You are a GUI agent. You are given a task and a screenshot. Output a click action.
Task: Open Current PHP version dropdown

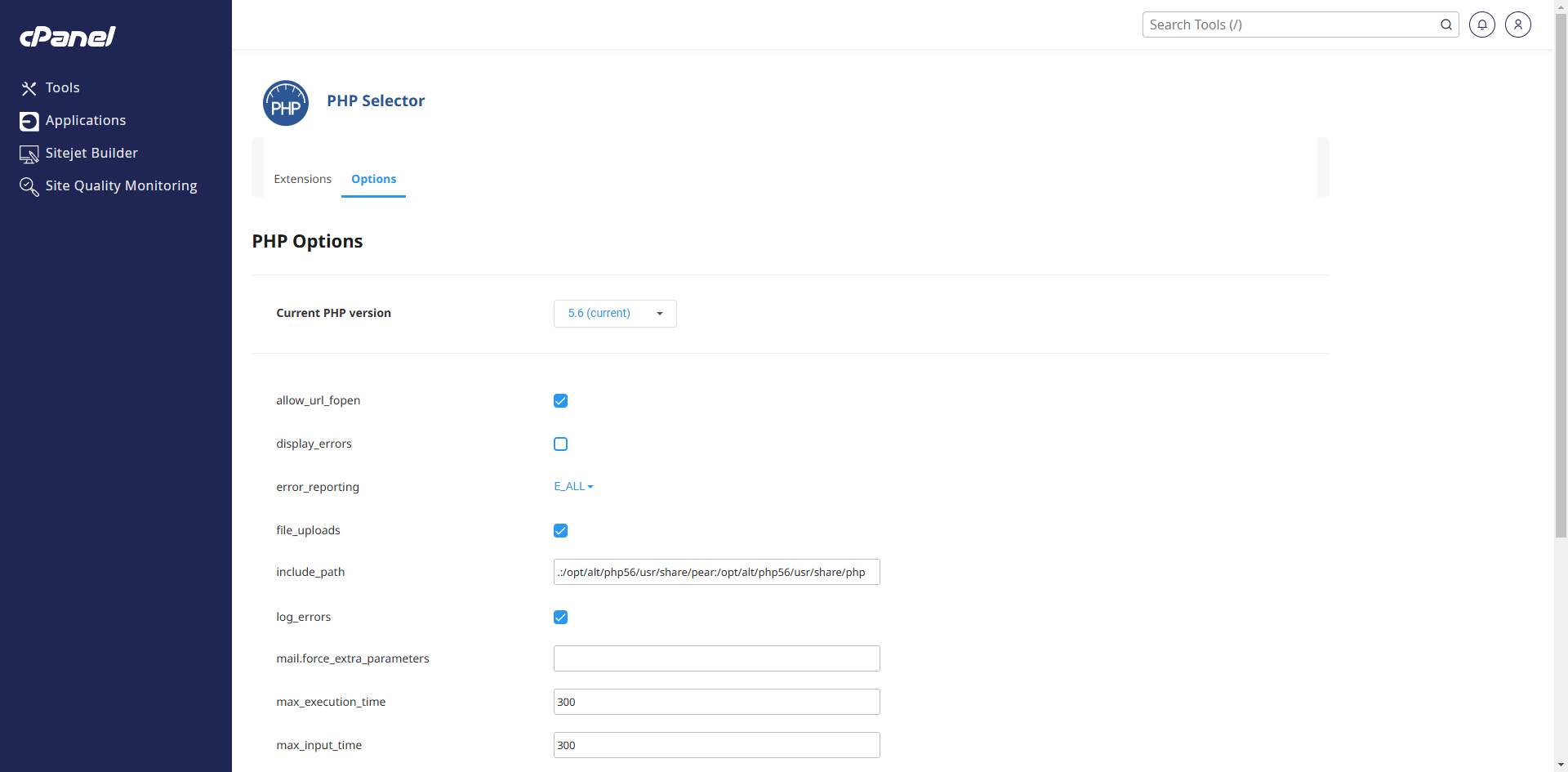615,314
